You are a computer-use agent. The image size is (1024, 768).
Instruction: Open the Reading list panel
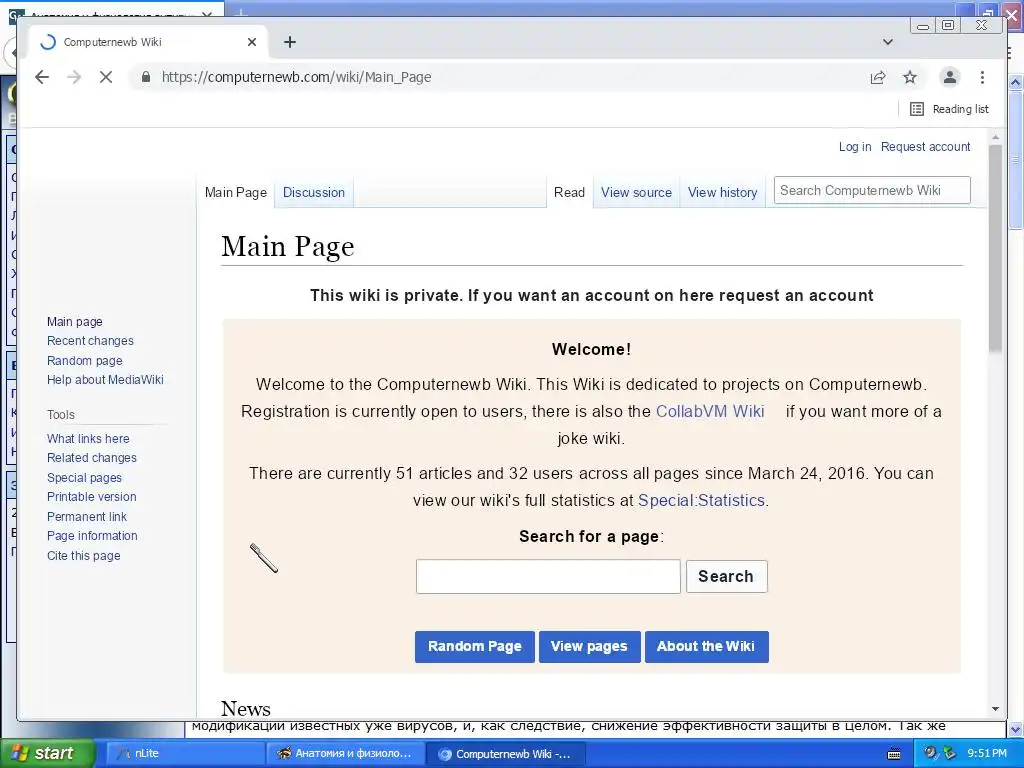click(x=950, y=109)
